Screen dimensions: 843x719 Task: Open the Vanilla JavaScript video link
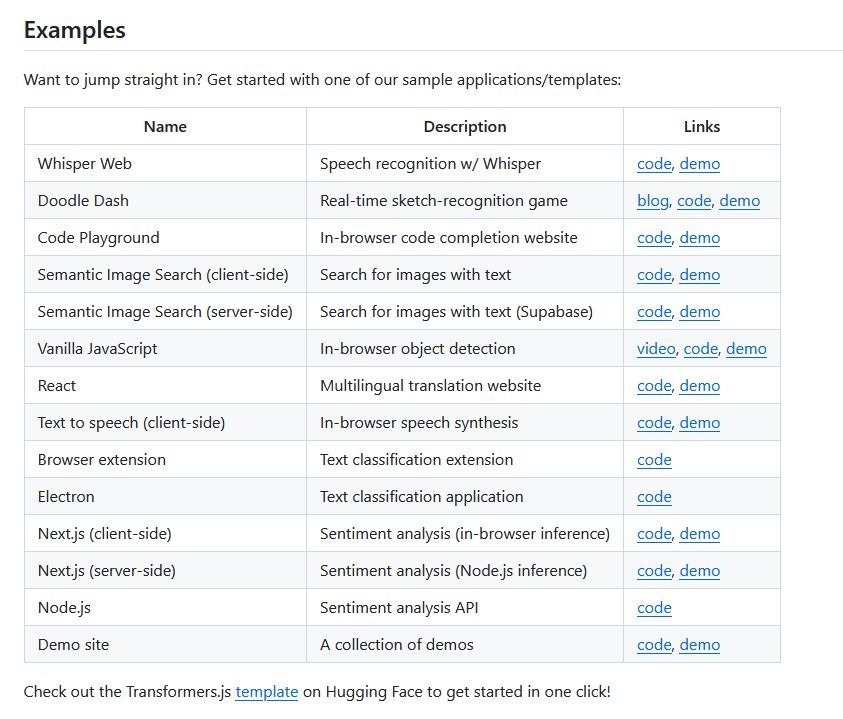tap(656, 349)
